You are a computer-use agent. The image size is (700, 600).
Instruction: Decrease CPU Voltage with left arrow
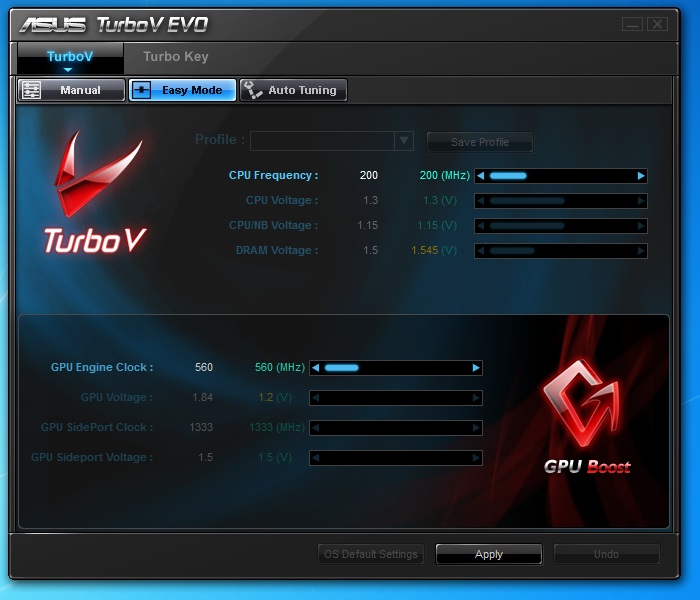tap(480, 201)
